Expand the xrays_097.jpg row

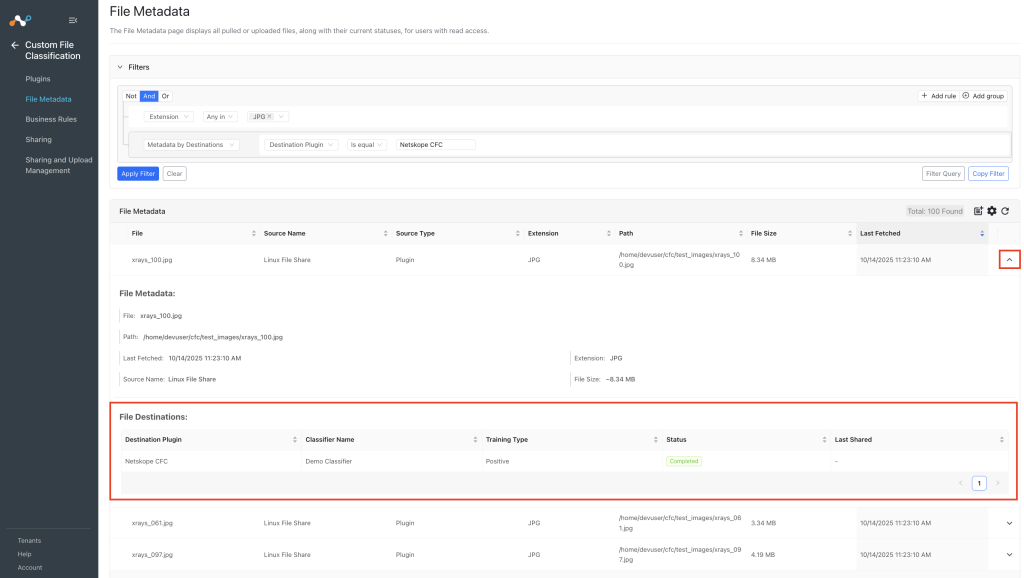[1010, 554]
